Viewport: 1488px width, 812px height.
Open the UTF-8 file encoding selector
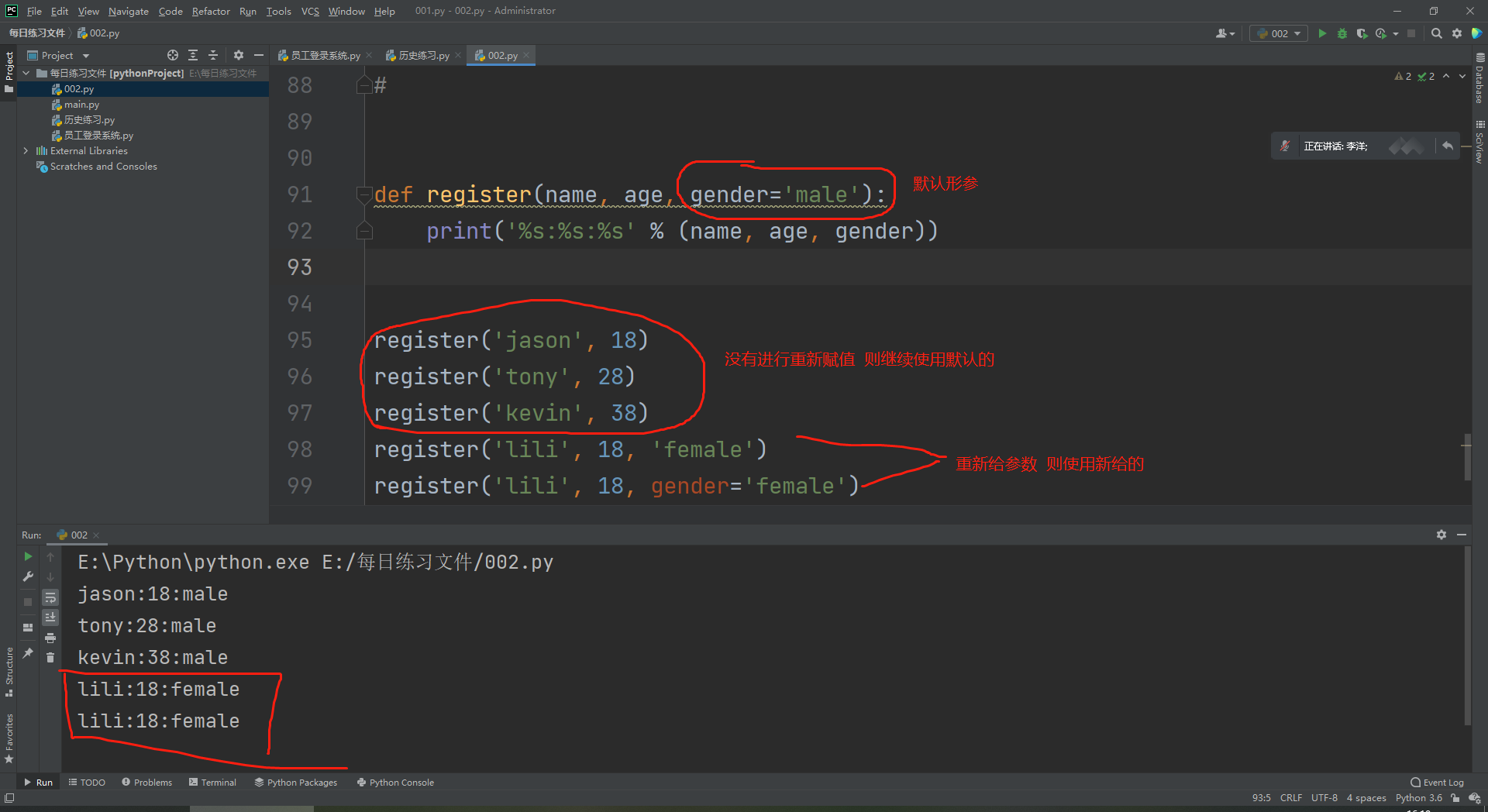(x=1324, y=798)
